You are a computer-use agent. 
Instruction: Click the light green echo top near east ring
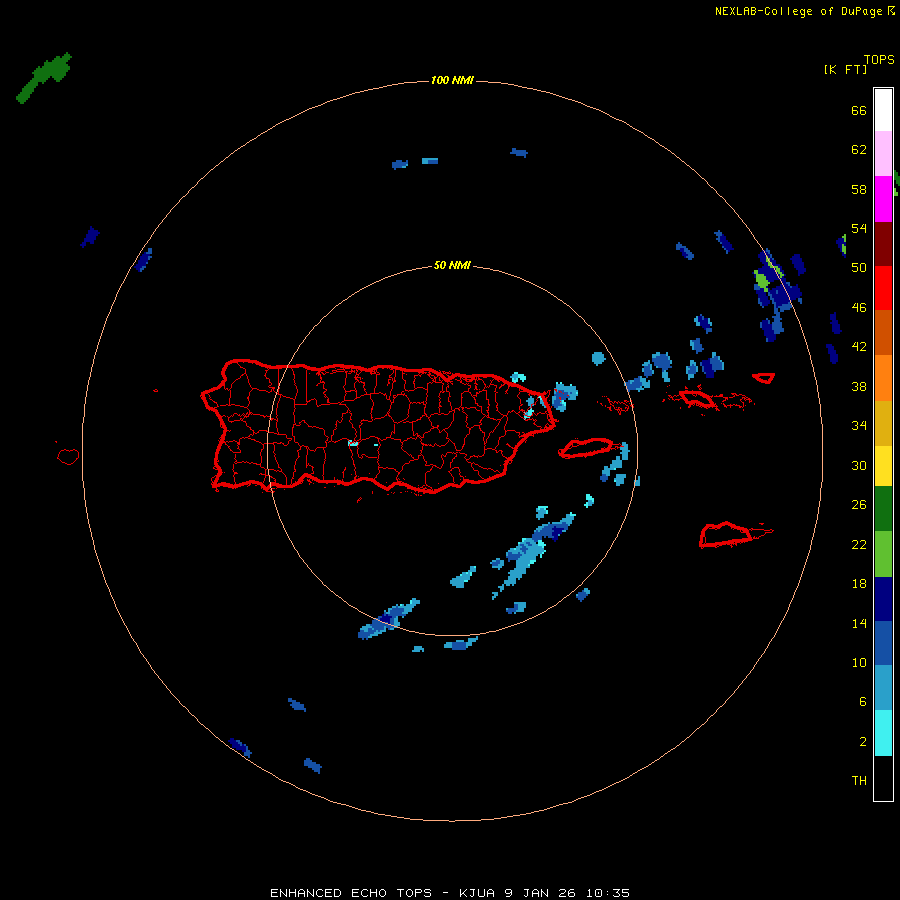click(762, 281)
